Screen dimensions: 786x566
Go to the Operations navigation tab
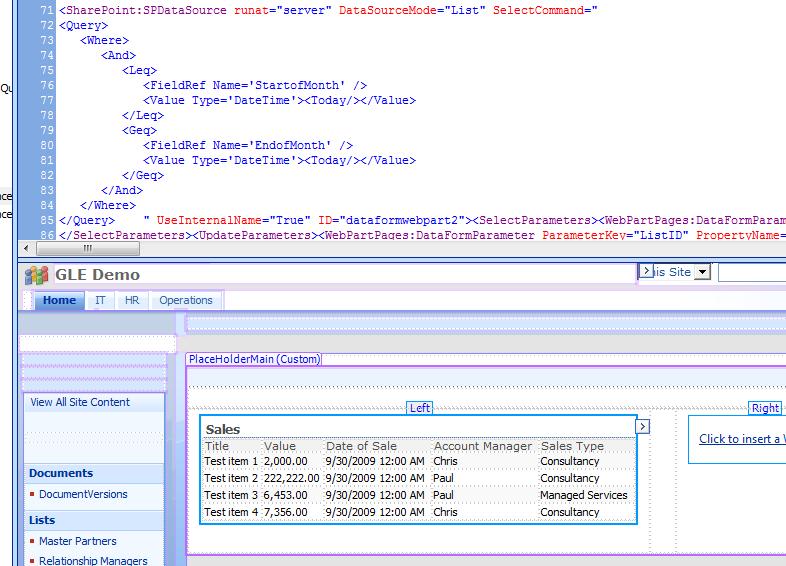[x=186, y=300]
